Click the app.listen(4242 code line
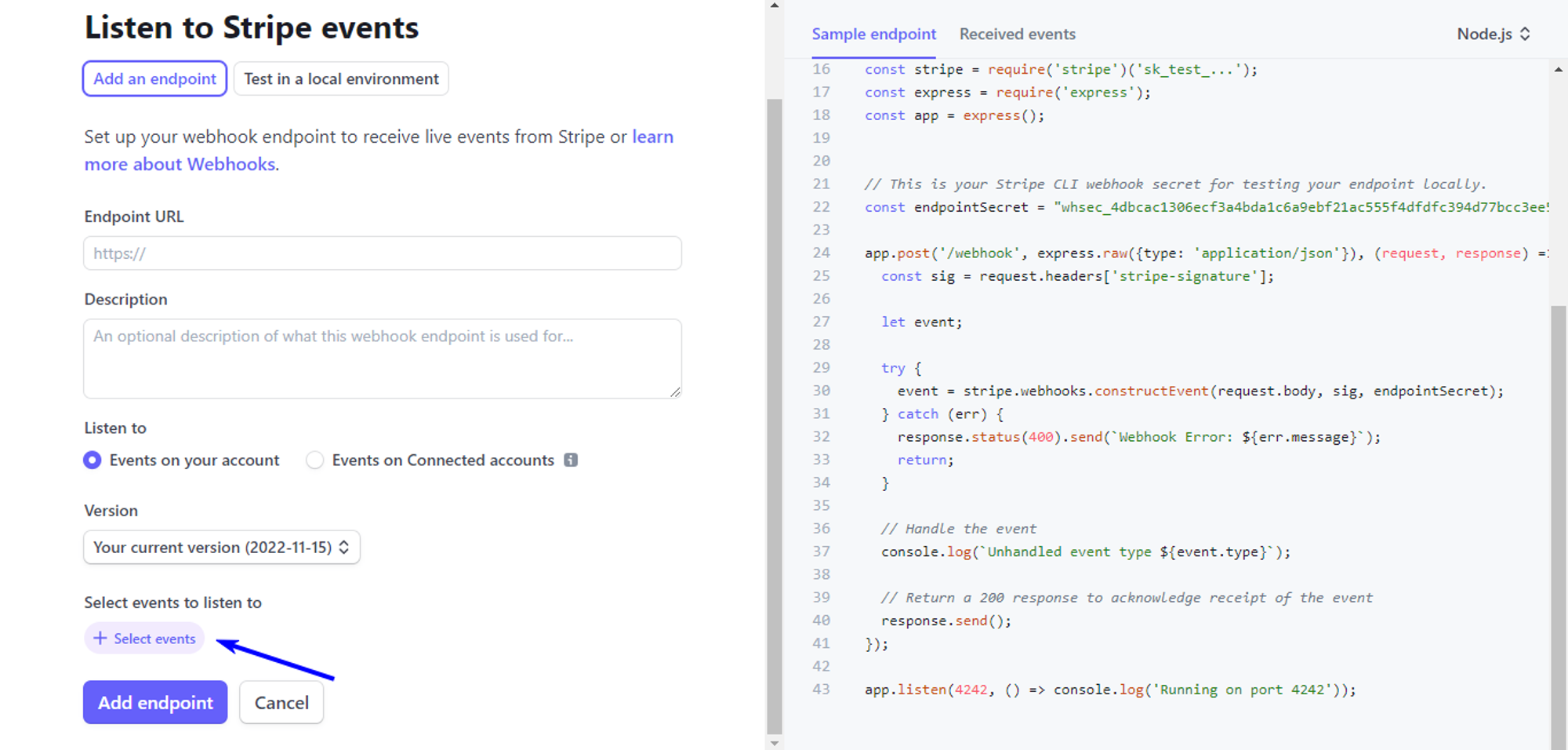The width and height of the screenshot is (1568, 750). click(x=1110, y=690)
